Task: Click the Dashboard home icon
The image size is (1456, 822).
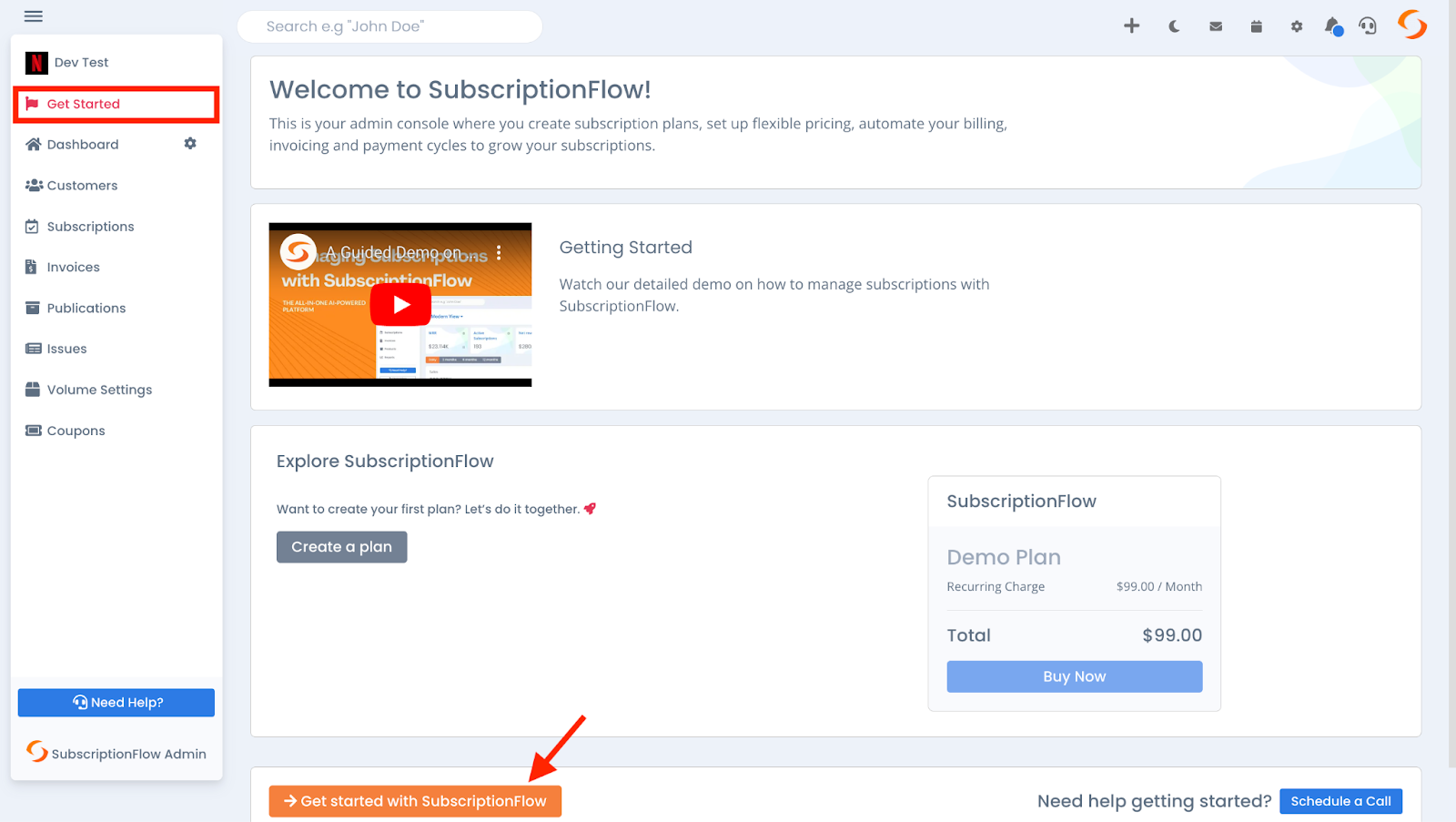Action: tap(34, 144)
